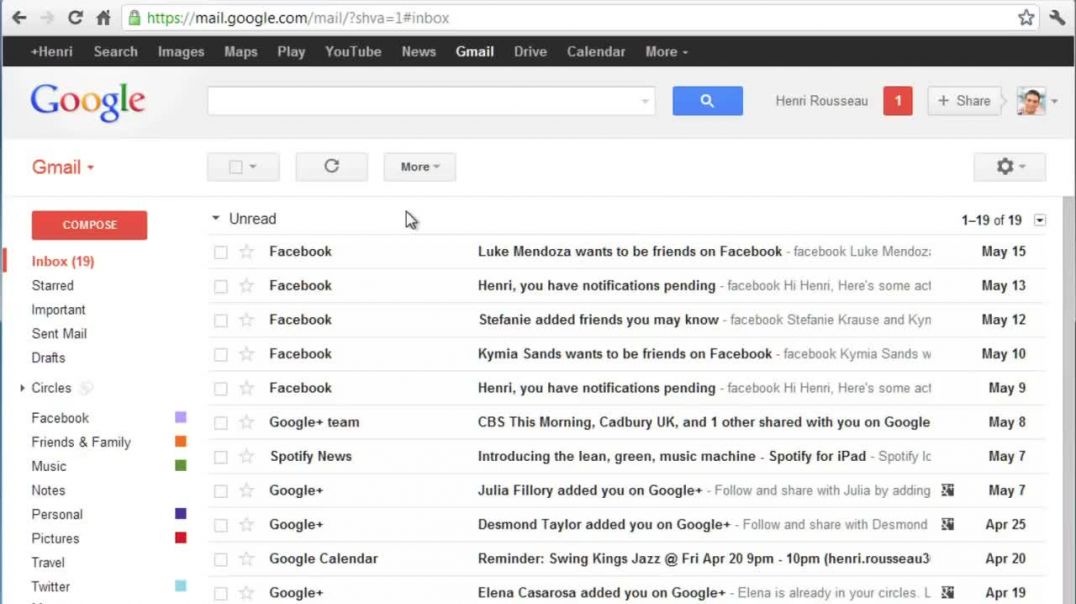Star the Google+ team email
The width and height of the screenshot is (1076, 604).
pyautogui.click(x=246, y=422)
